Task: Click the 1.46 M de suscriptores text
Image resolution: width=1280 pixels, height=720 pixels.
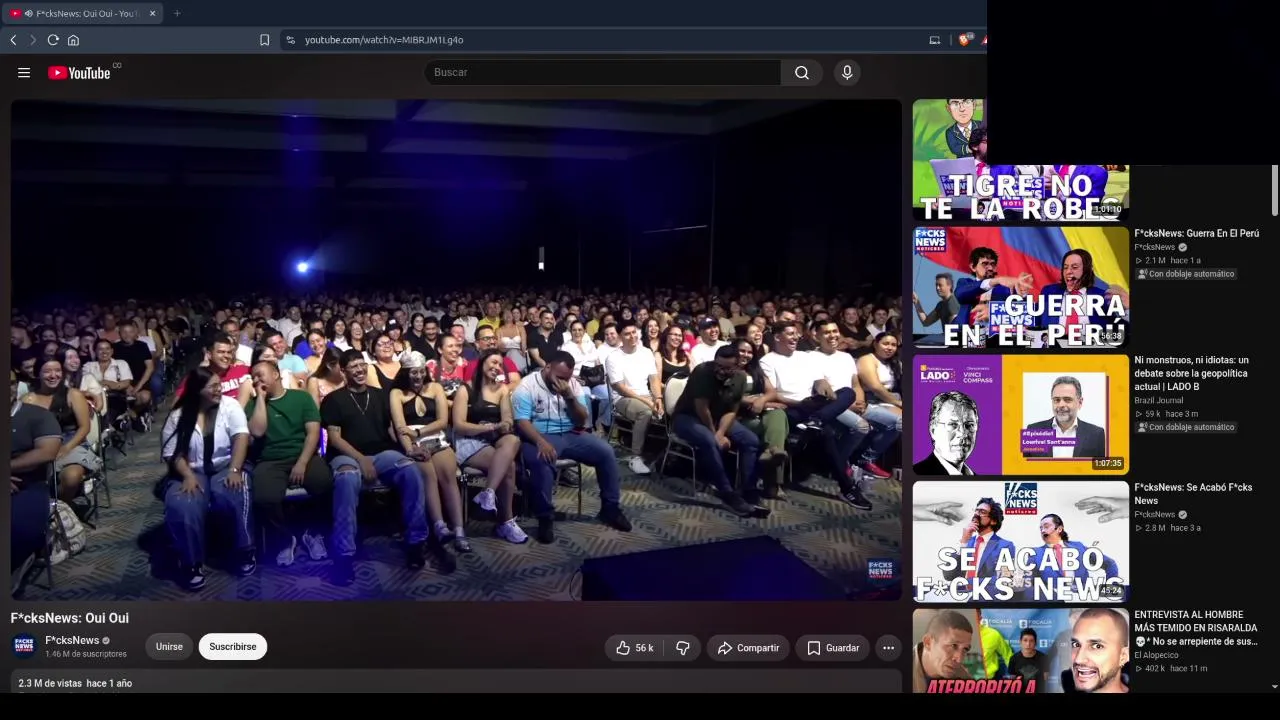Action: coord(86,654)
